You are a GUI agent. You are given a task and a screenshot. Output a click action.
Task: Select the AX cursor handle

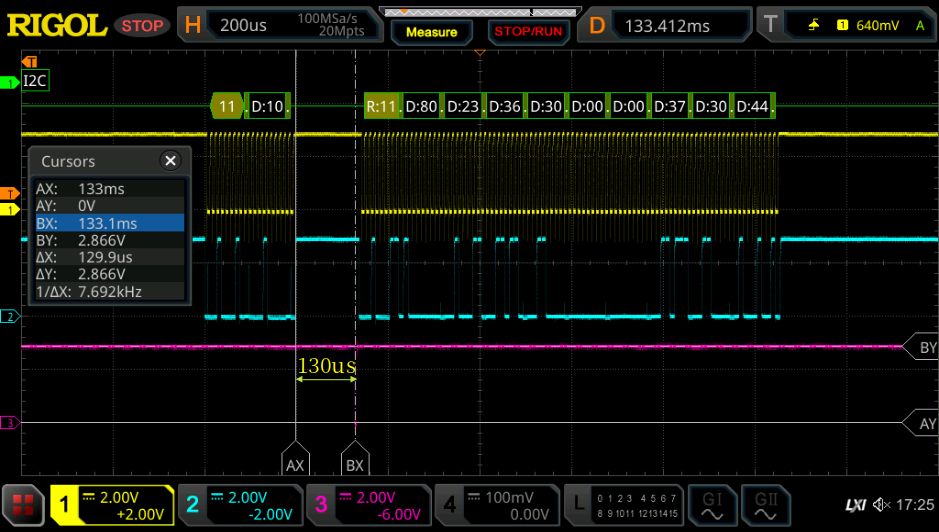[x=295, y=459]
